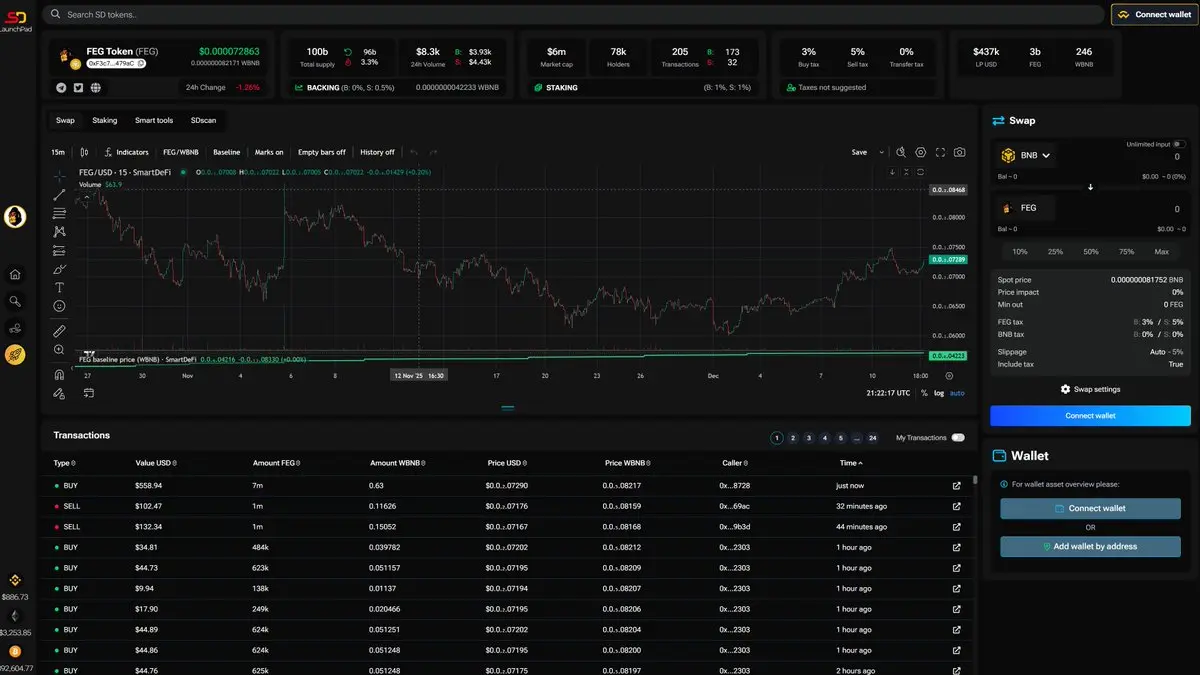
Task: Toggle the lock drawings tool
Action: click(x=59, y=394)
